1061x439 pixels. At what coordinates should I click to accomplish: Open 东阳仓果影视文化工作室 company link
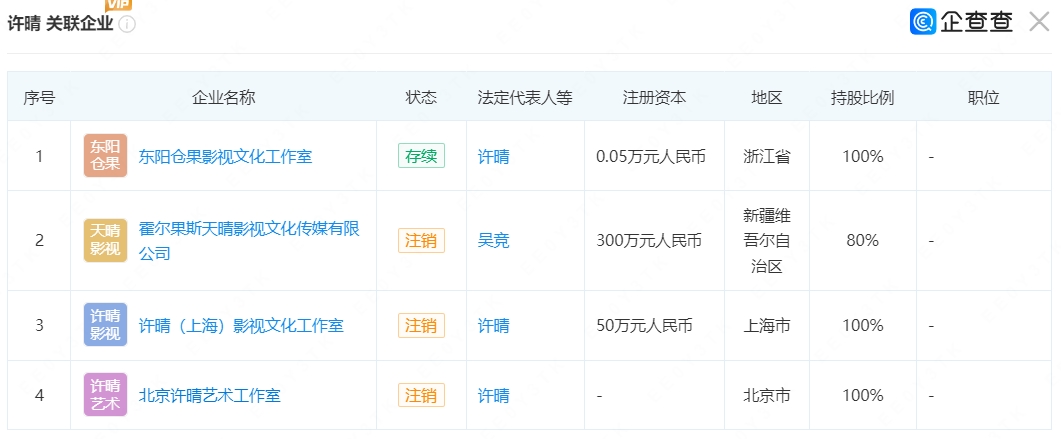[225, 157]
